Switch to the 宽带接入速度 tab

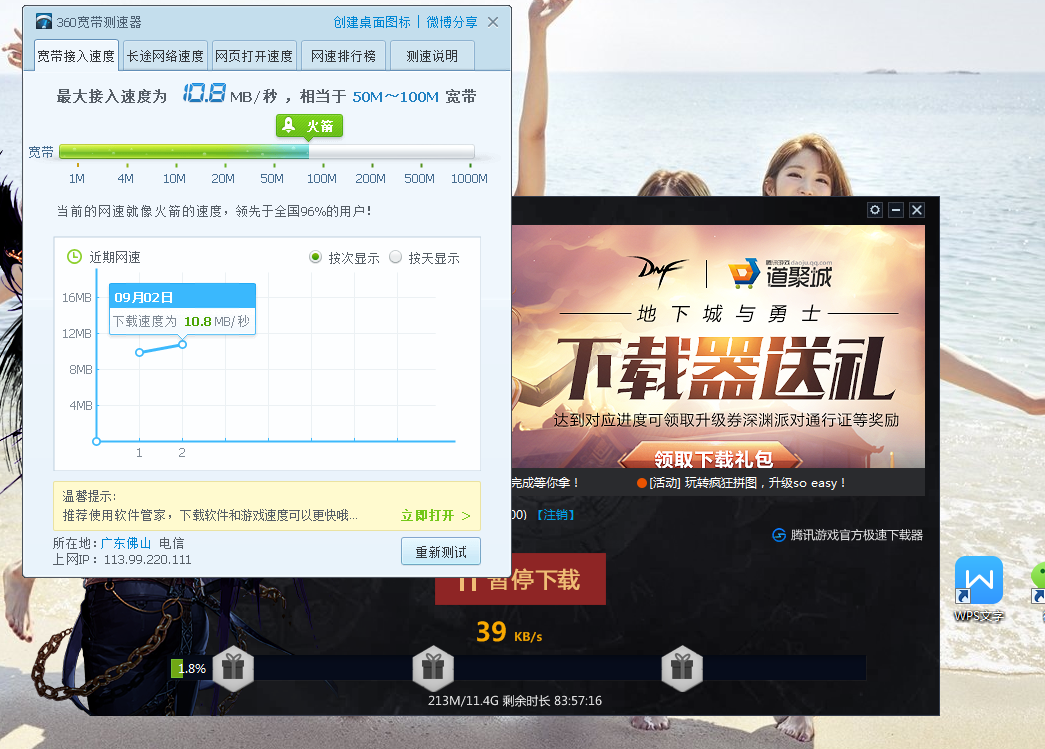point(77,56)
